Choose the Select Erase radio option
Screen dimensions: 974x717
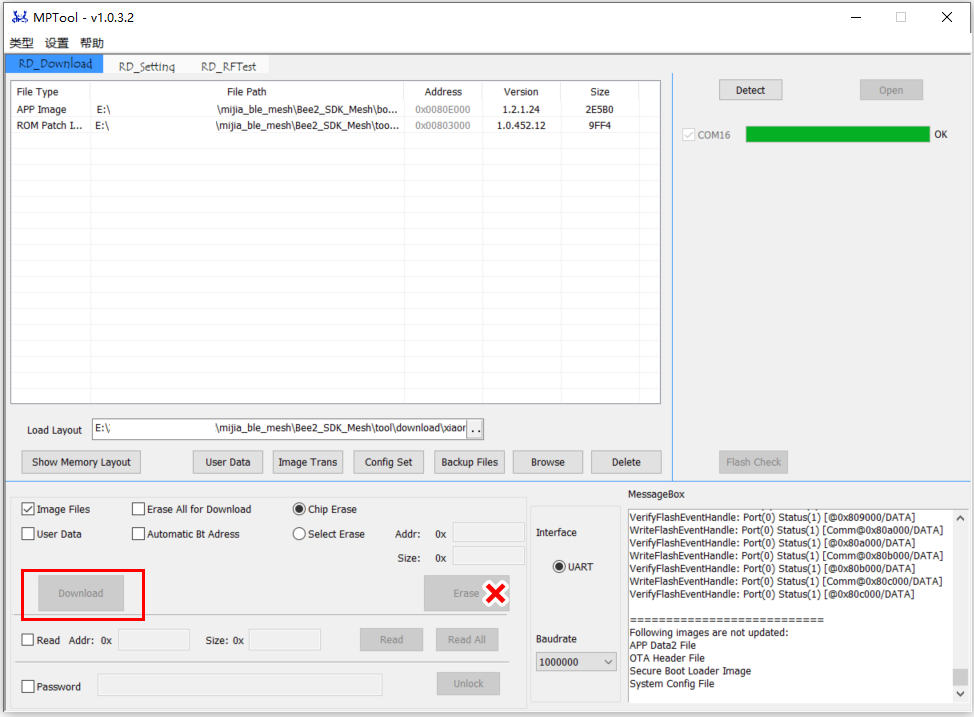(x=299, y=534)
